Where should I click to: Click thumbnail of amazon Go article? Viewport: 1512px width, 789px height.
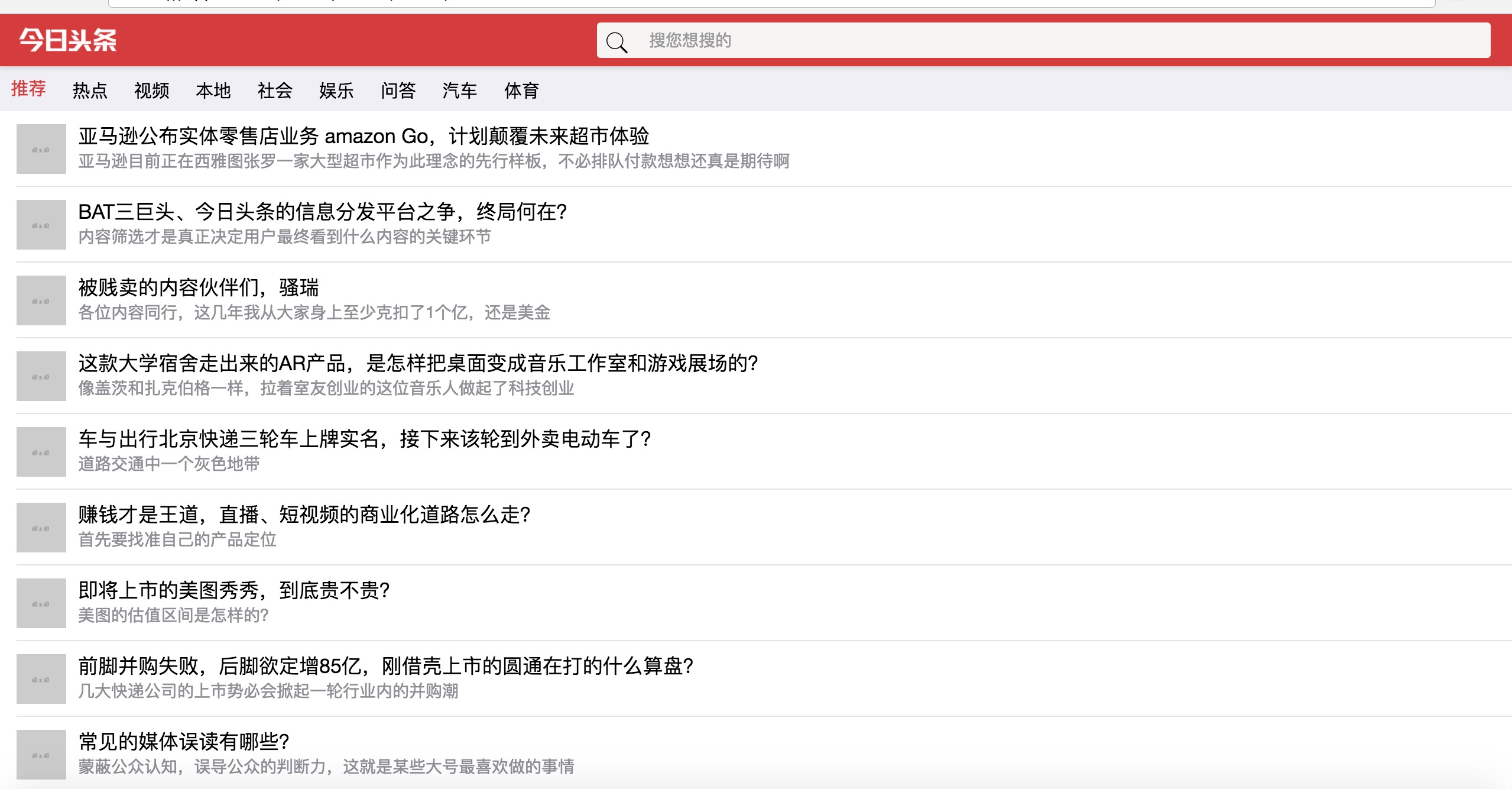click(41, 149)
